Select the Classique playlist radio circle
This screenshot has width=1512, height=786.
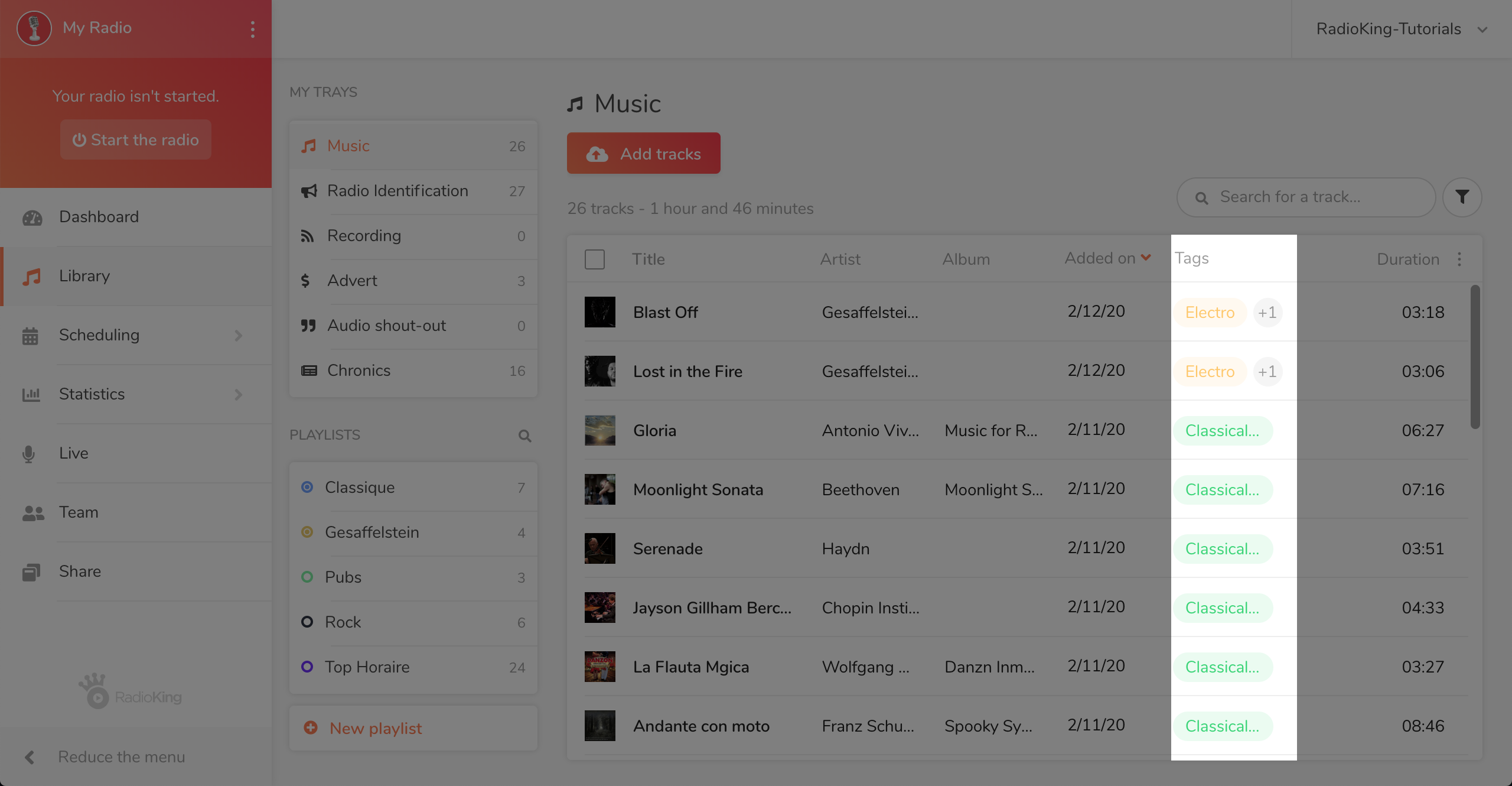coord(307,487)
